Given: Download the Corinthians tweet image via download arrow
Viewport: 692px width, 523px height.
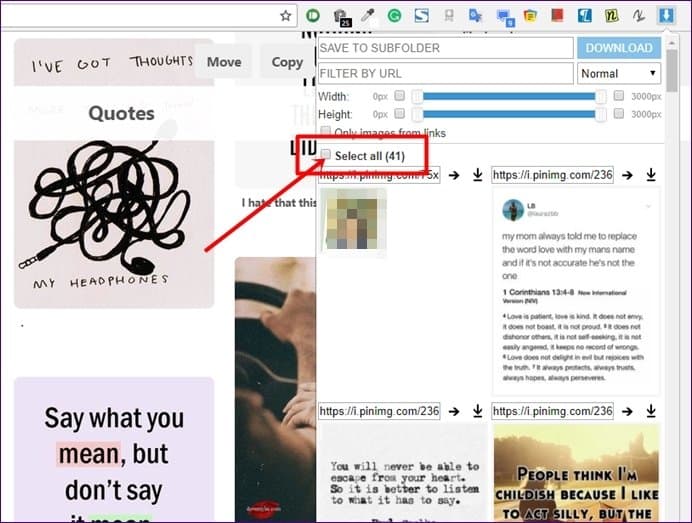Looking at the screenshot, I should [x=651, y=175].
